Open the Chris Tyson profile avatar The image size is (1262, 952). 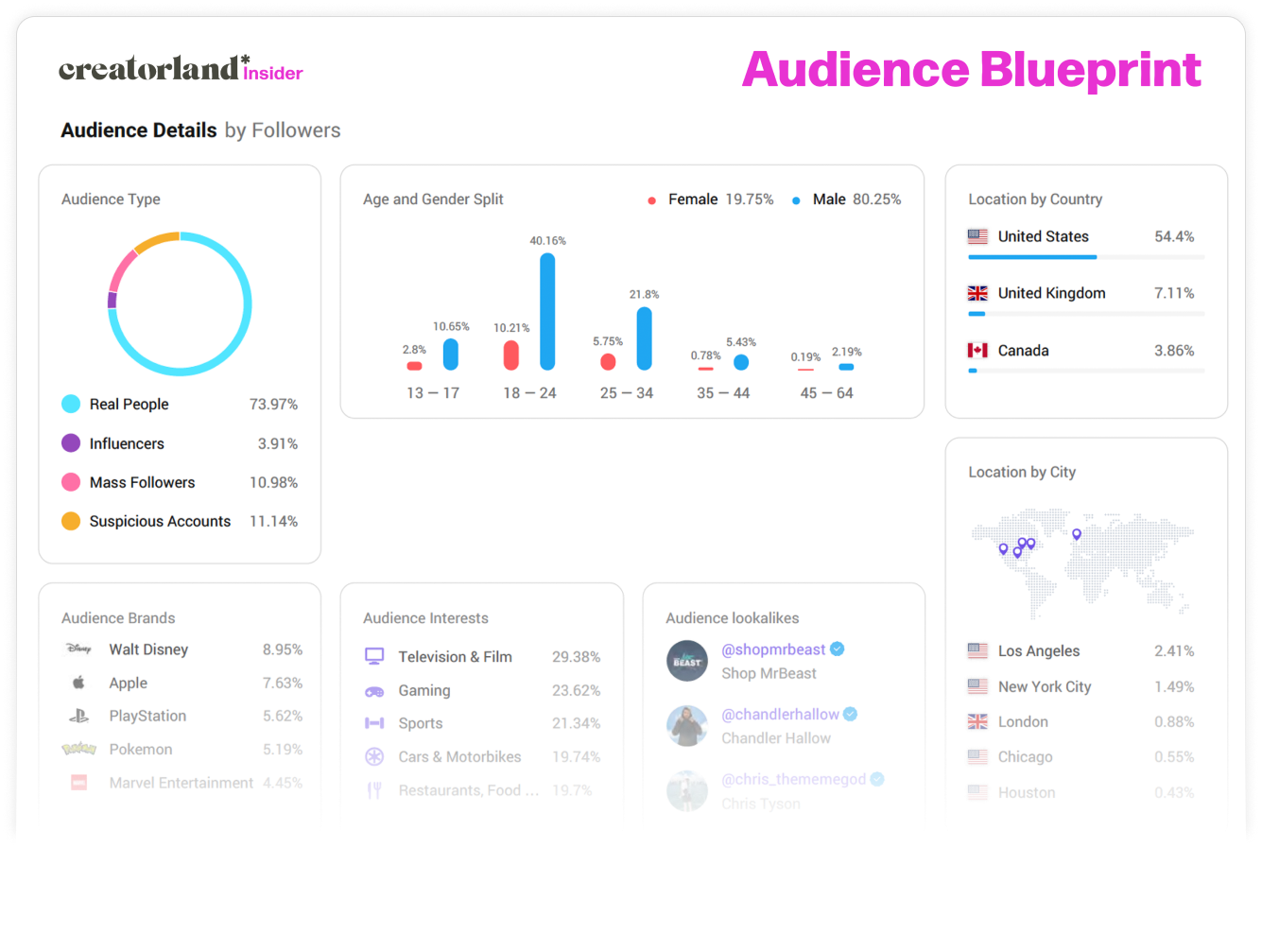tap(687, 791)
